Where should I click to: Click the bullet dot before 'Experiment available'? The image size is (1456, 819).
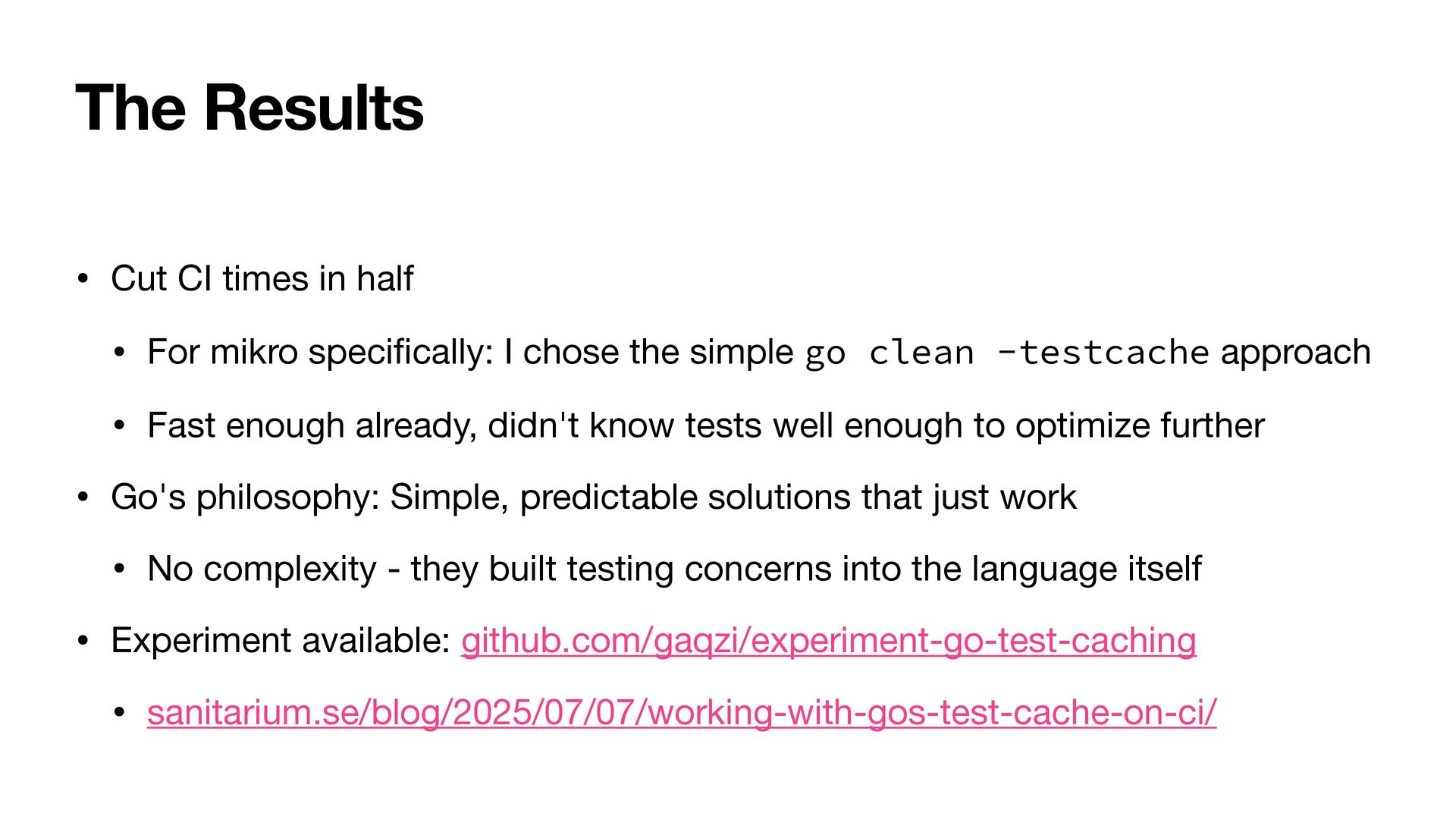pyautogui.click(x=83, y=642)
